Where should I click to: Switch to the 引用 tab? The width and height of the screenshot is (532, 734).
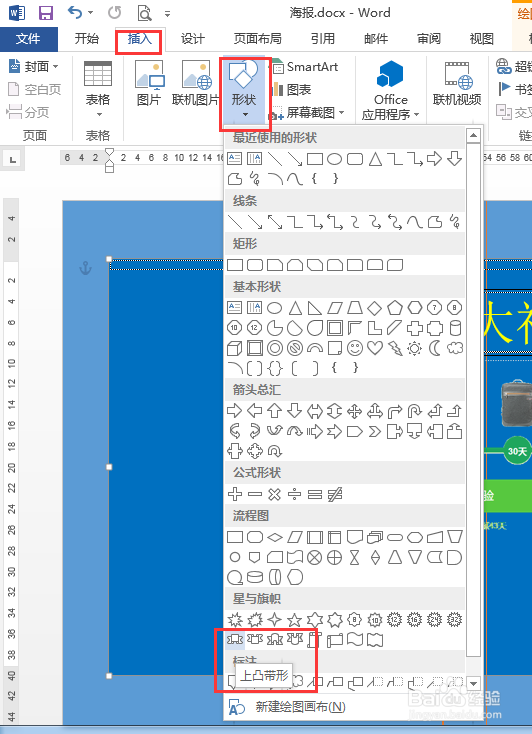click(323, 39)
